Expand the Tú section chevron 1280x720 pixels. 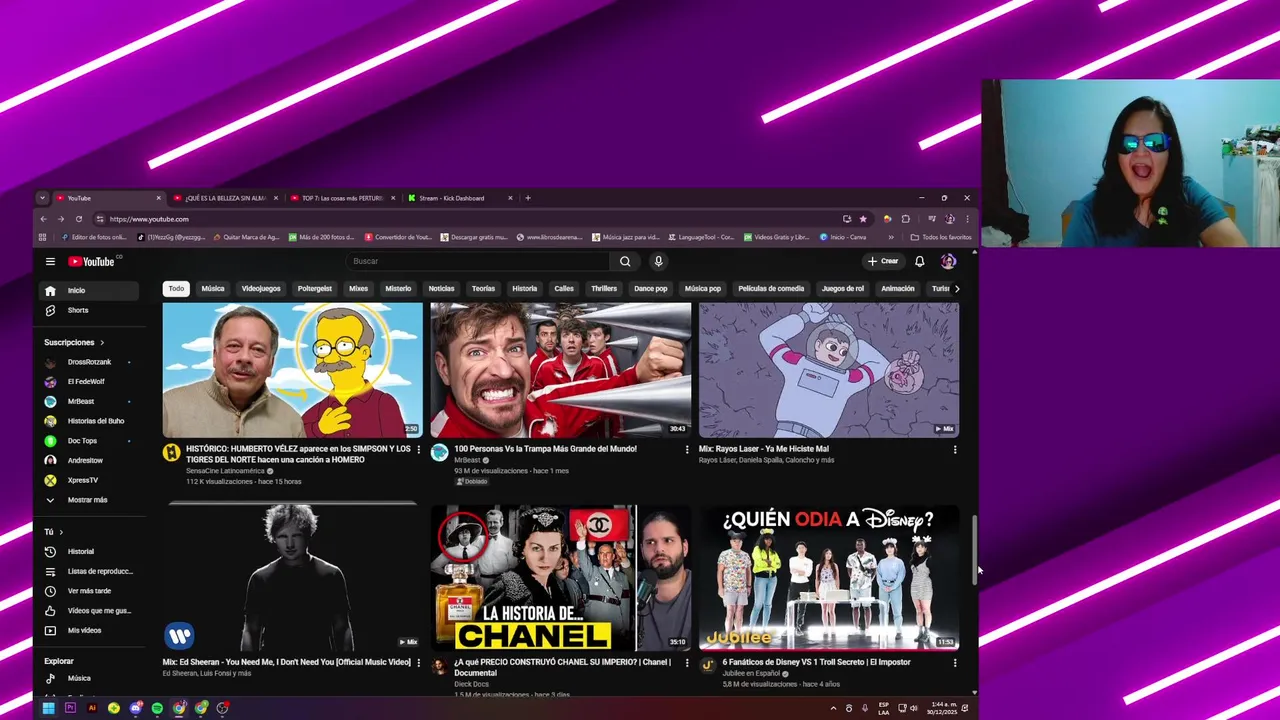[61, 532]
